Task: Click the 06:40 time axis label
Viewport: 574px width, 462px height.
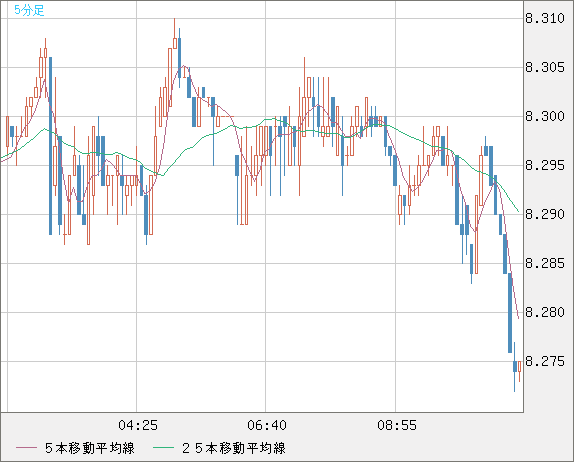Action: click(x=267, y=425)
